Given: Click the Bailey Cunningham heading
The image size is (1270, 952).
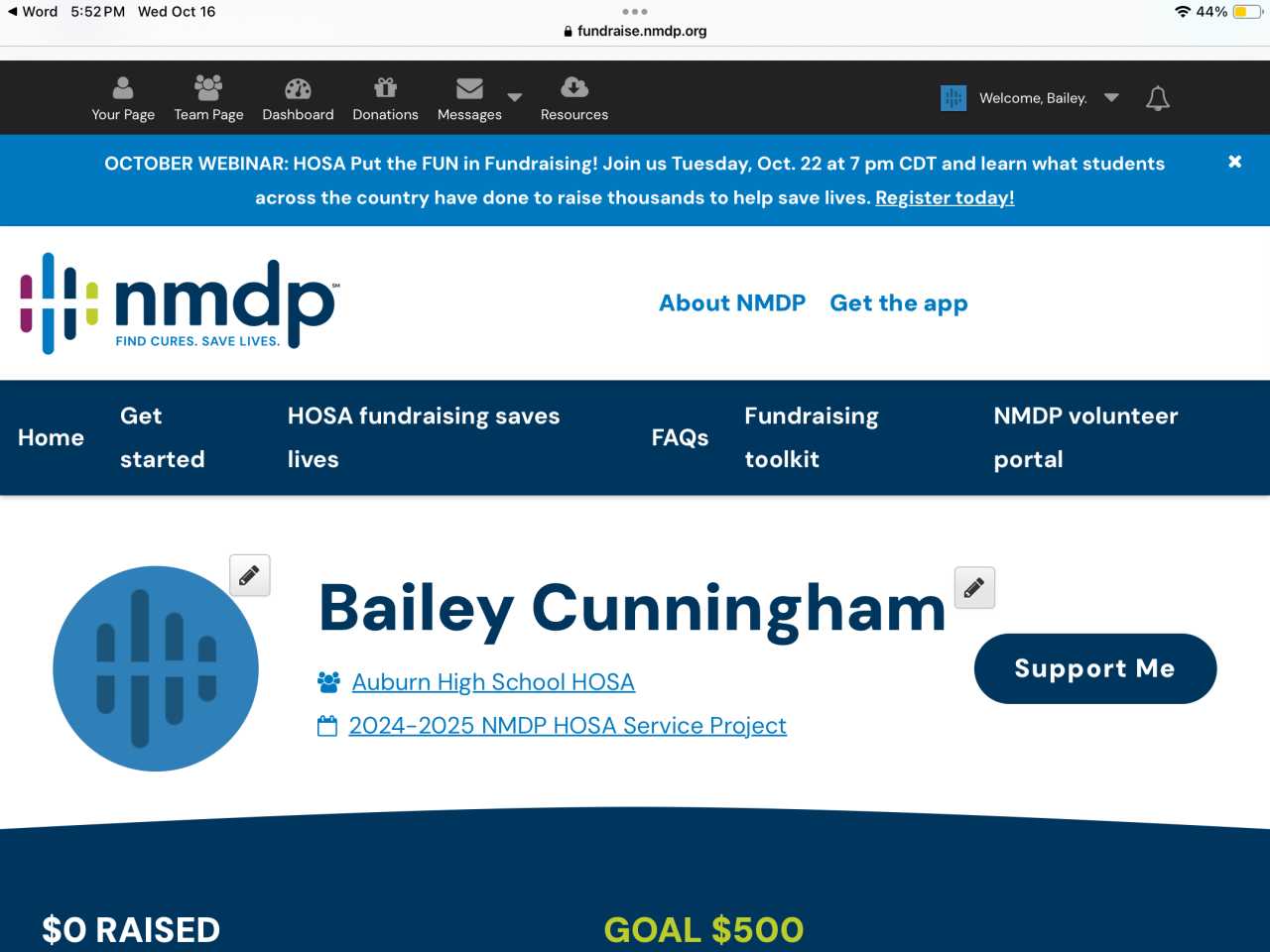Looking at the screenshot, I should 632,609.
